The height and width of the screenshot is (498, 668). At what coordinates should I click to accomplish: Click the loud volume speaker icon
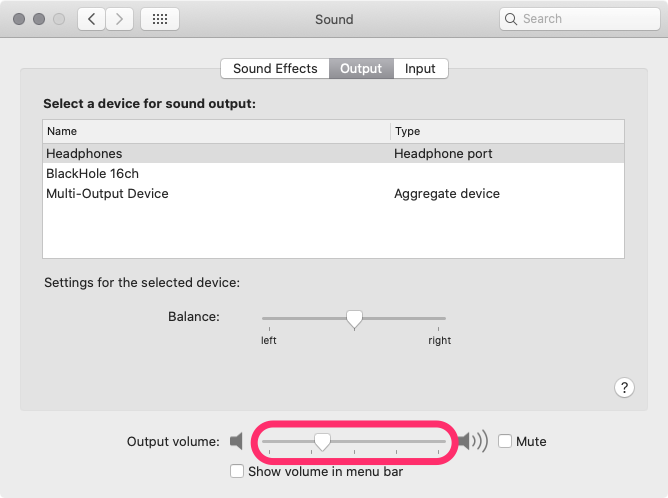[473, 441]
